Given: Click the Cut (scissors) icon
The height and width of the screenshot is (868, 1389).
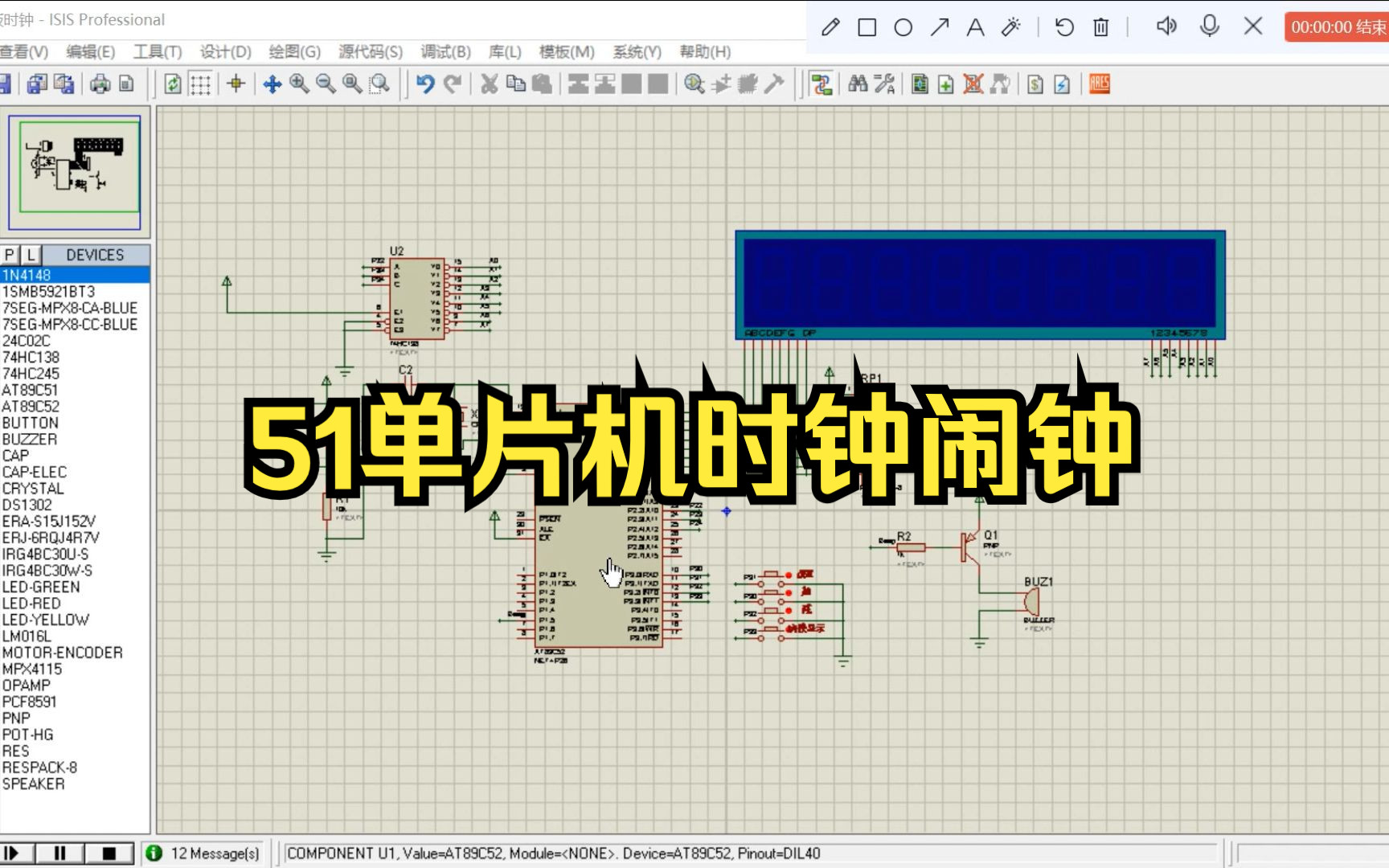Looking at the screenshot, I should (x=488, y=84).
